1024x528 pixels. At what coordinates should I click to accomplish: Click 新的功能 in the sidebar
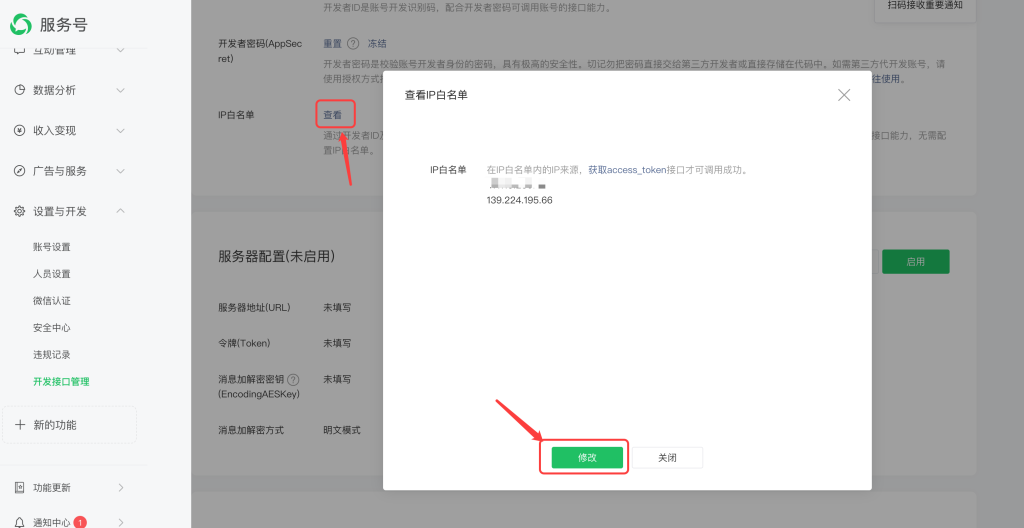tap(55, 425)
